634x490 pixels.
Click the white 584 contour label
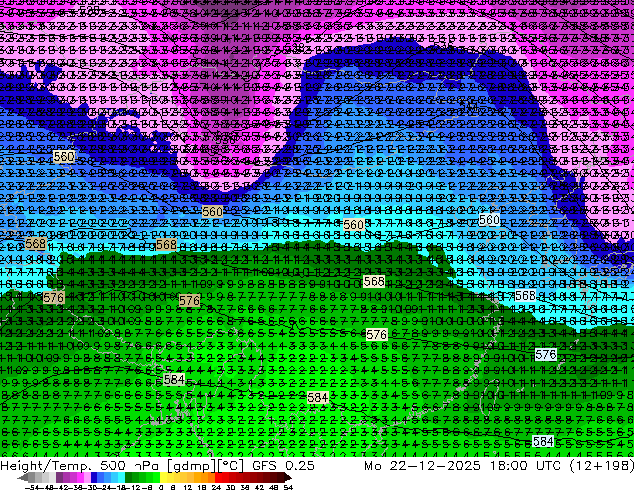(543, 441)
